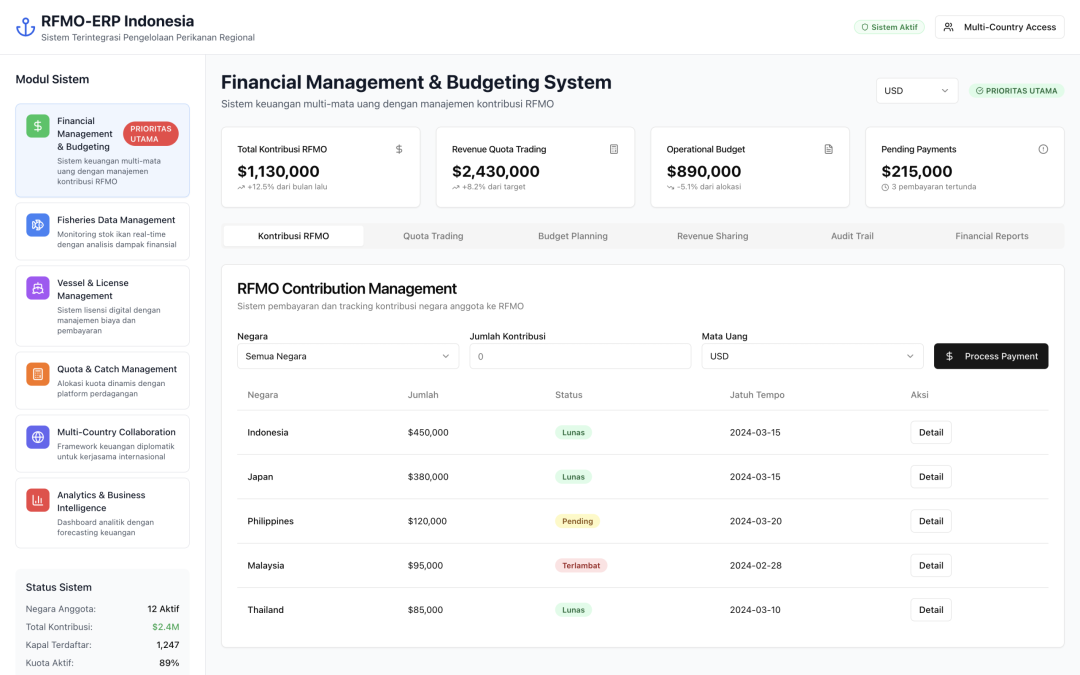Image resolution: width=1080 pixels, height=675 pixels.
Task: Open the USD currency selector at top
Action: click(x=916, y=91)
